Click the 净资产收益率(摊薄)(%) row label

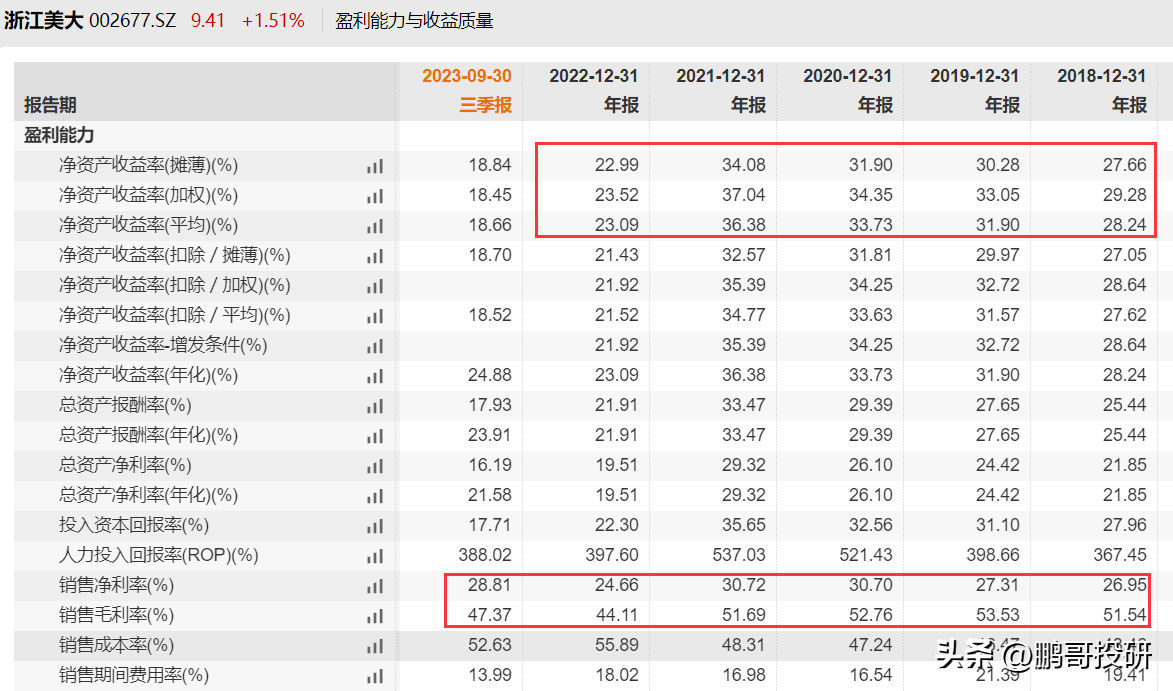(148, 165)
